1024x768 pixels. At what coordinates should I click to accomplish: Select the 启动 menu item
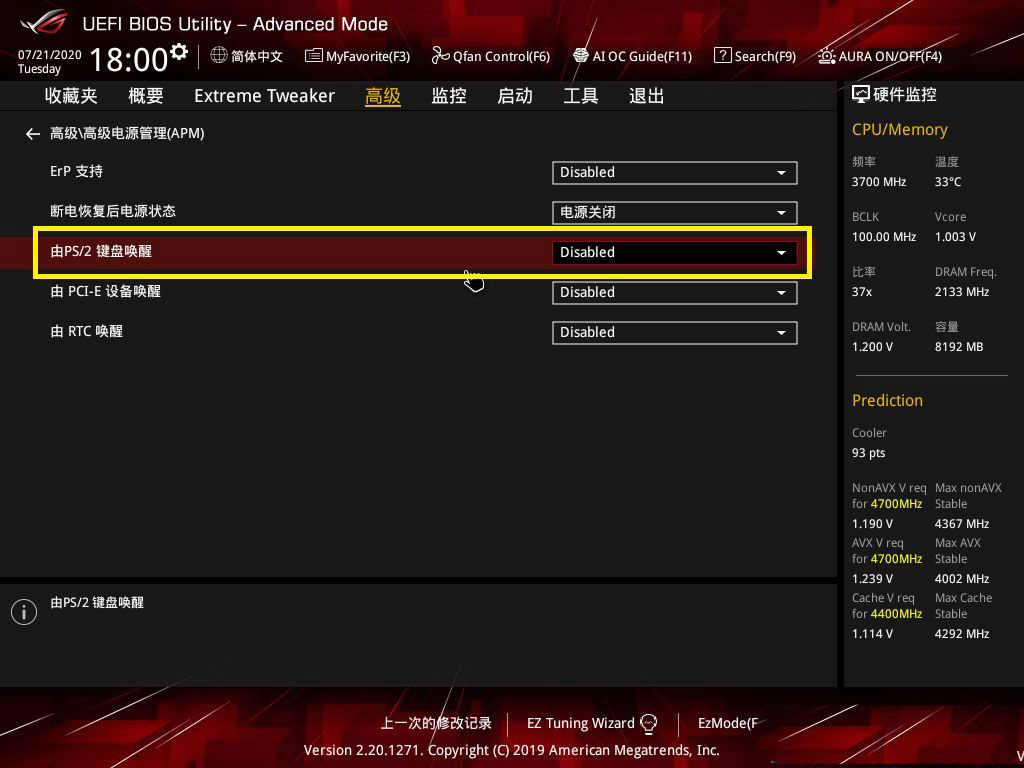click(515, 95)
